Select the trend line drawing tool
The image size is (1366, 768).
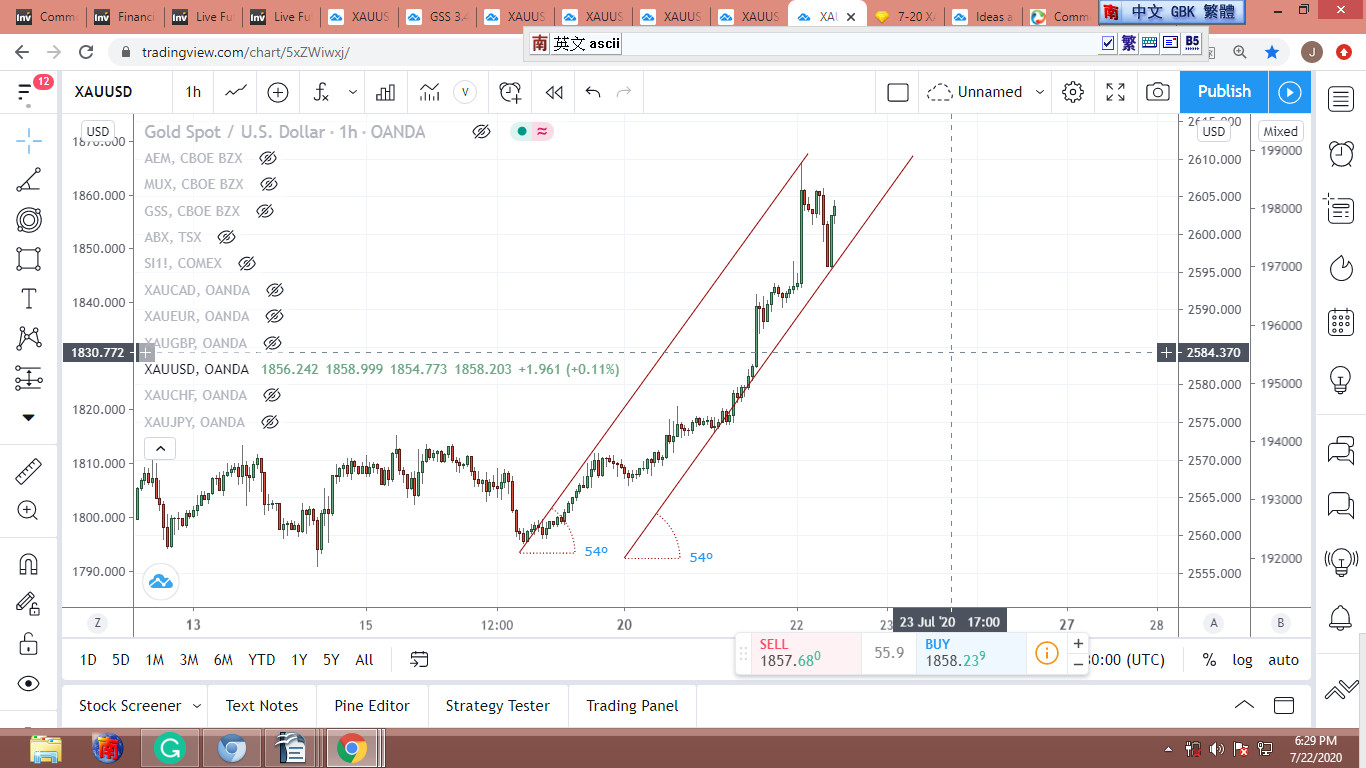click(29, 180)
